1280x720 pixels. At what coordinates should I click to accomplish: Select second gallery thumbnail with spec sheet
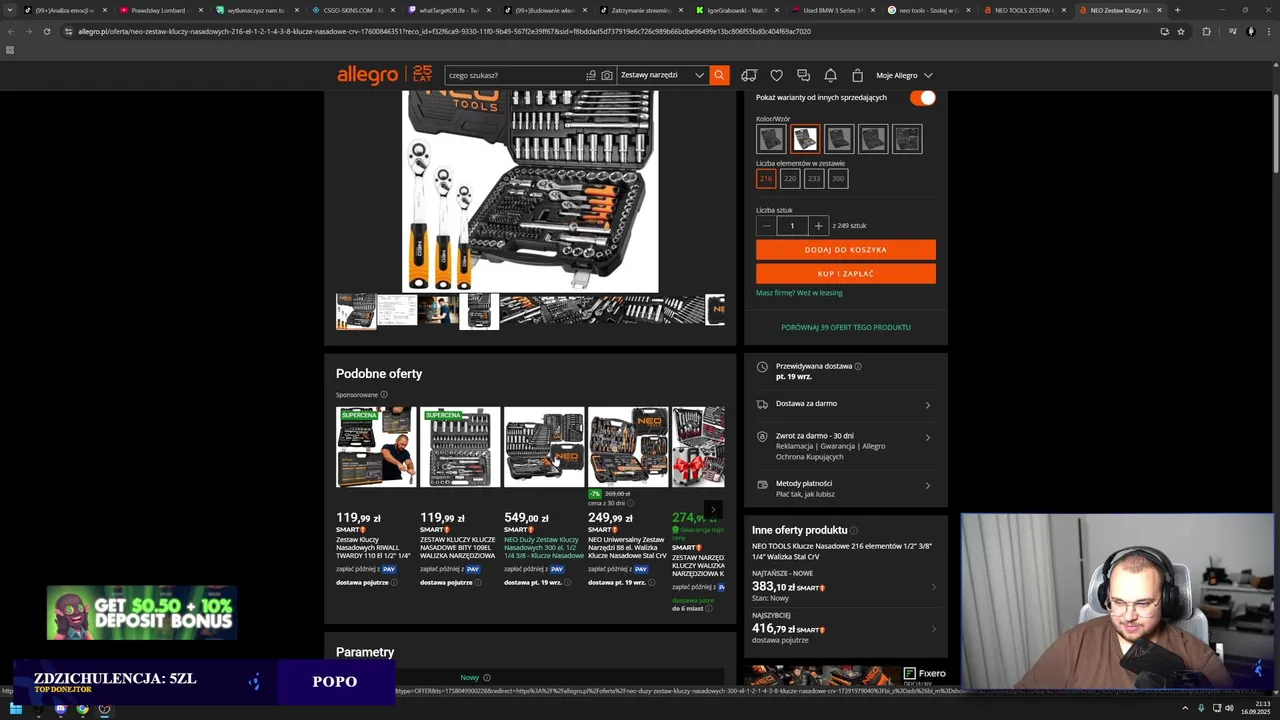(x=397, y=311)
